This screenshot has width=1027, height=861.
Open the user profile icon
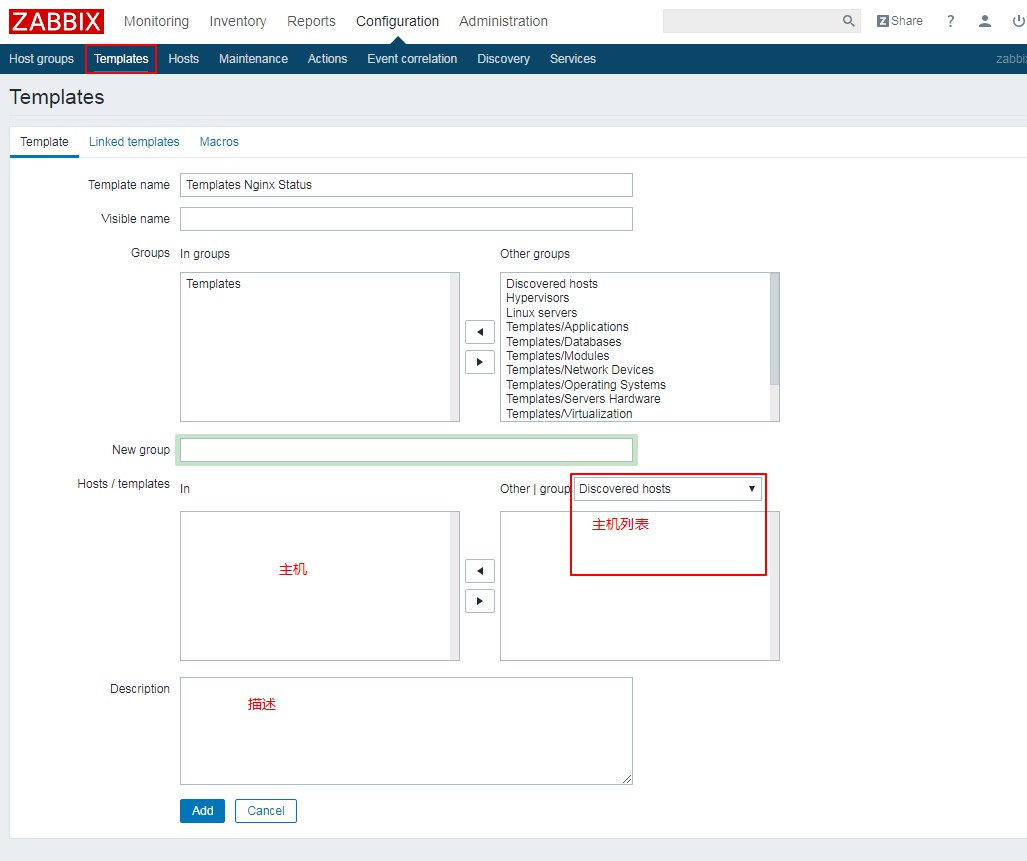pos(985,21)
